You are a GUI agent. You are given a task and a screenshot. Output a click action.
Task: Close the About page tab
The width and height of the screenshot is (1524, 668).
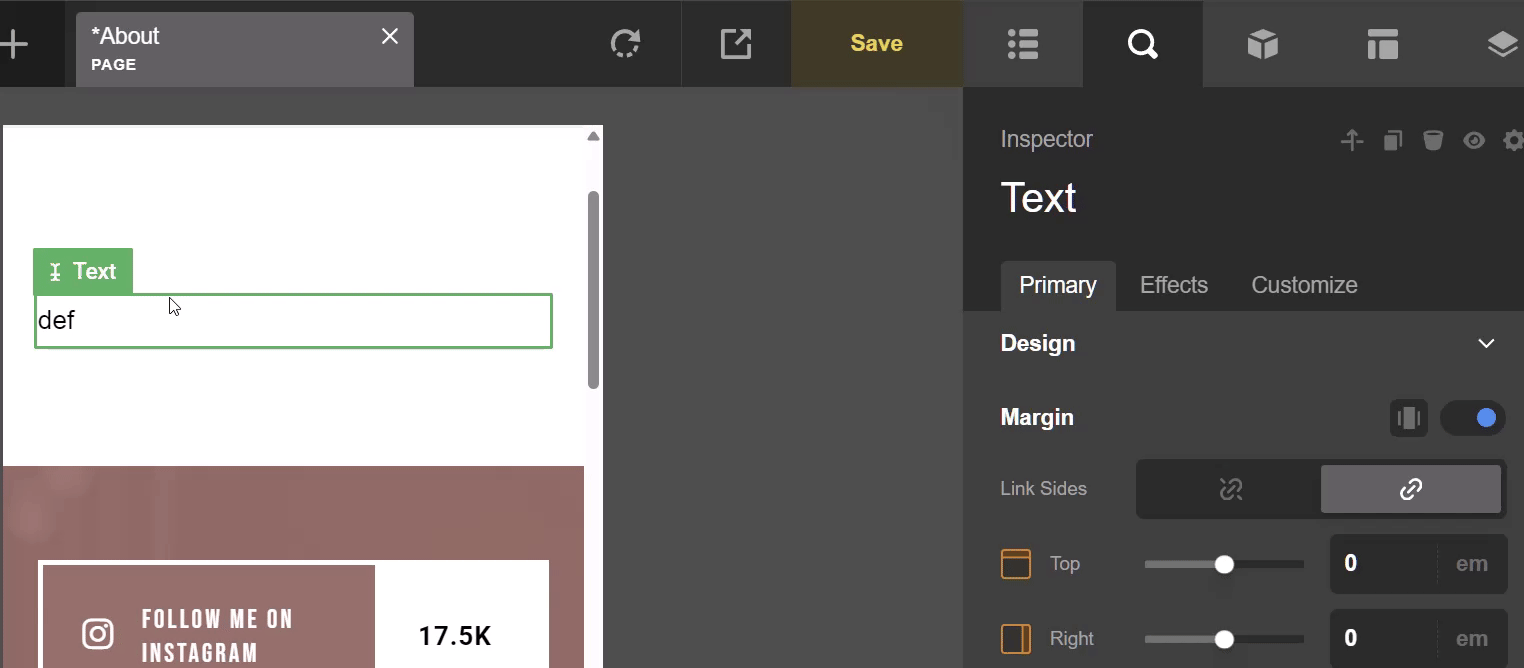point(390,37)
